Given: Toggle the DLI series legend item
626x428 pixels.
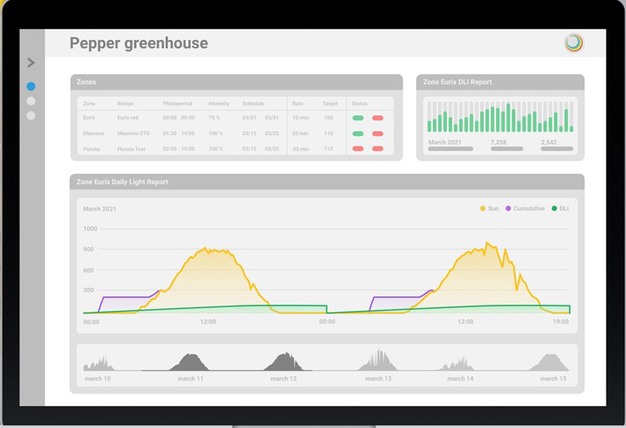Looking at the screenshot, I should tap(560, 208).
